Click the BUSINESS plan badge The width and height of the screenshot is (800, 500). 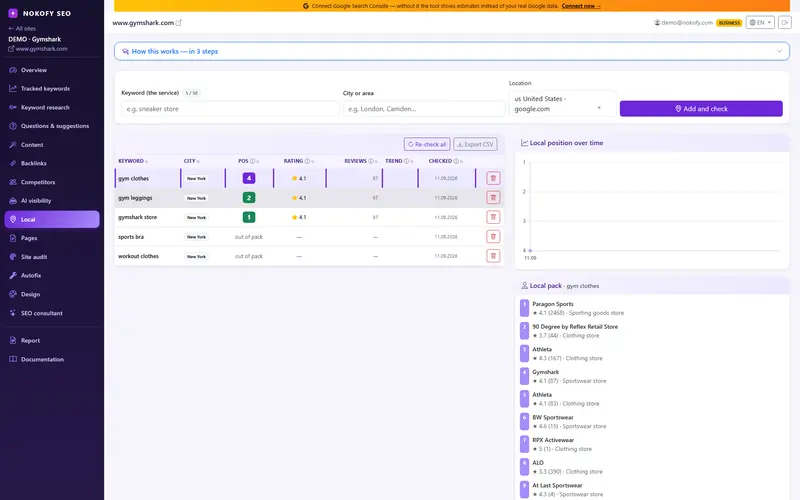[729, 22]
